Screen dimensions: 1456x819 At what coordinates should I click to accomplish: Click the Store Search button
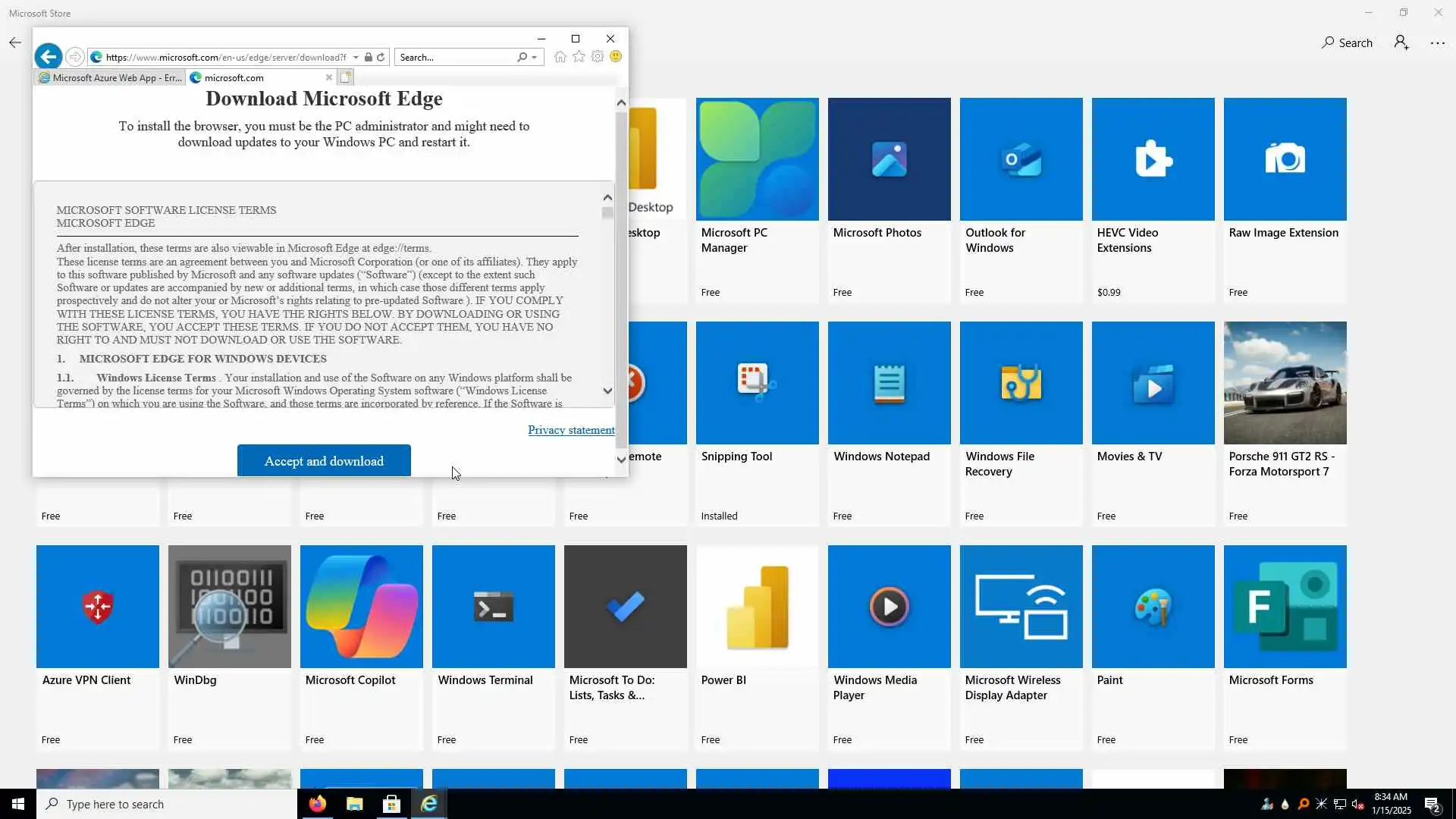point(1347,42)
